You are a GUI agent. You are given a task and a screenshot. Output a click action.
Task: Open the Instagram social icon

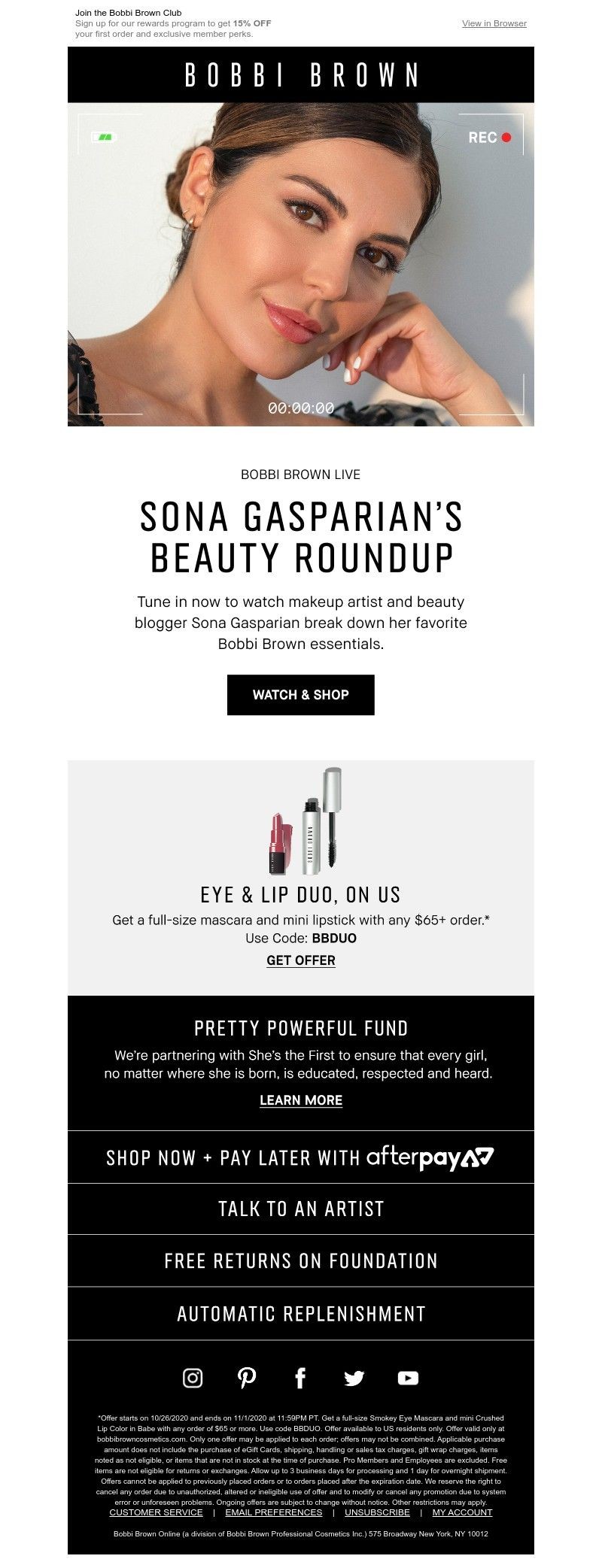(193, 1378)
